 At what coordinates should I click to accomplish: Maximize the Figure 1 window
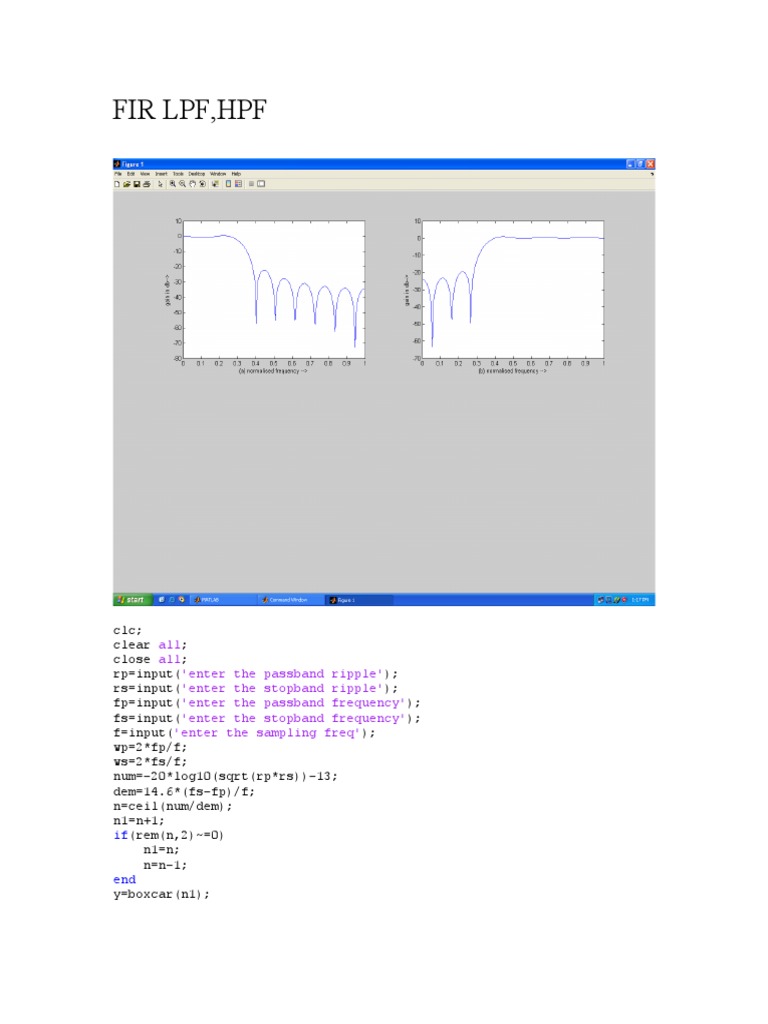(x=641, y=164)
